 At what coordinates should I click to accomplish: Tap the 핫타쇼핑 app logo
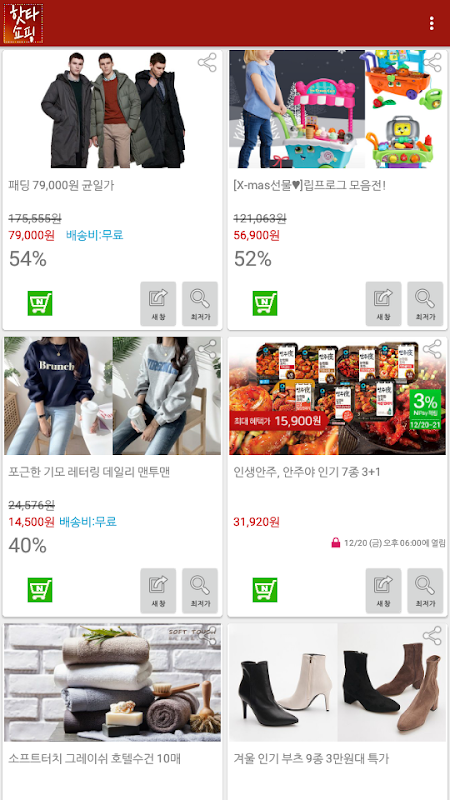pyautogui.click(x=23, y=23)
